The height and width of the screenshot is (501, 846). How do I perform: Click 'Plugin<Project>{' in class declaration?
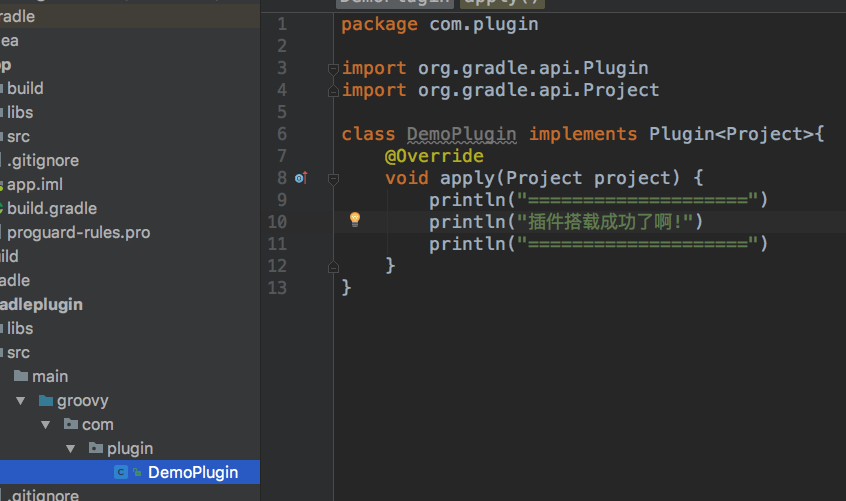736,134
